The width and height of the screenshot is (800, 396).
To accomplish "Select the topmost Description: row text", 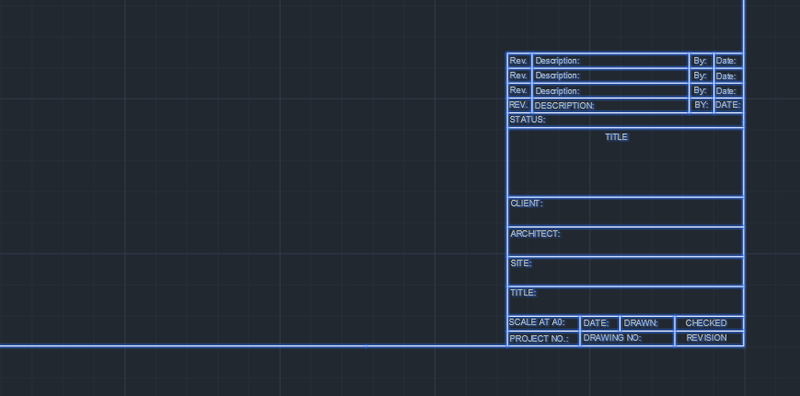I will coord(557,61).
